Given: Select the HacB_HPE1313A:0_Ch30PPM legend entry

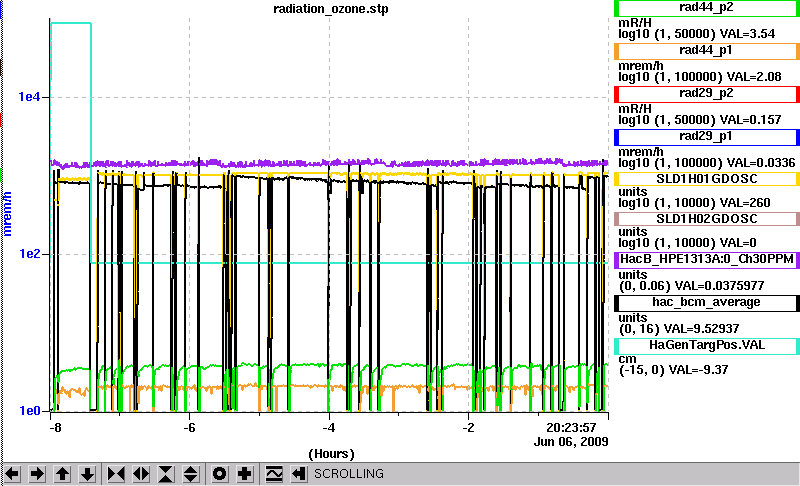Looking at the screenshot, I should coord(707,260).
